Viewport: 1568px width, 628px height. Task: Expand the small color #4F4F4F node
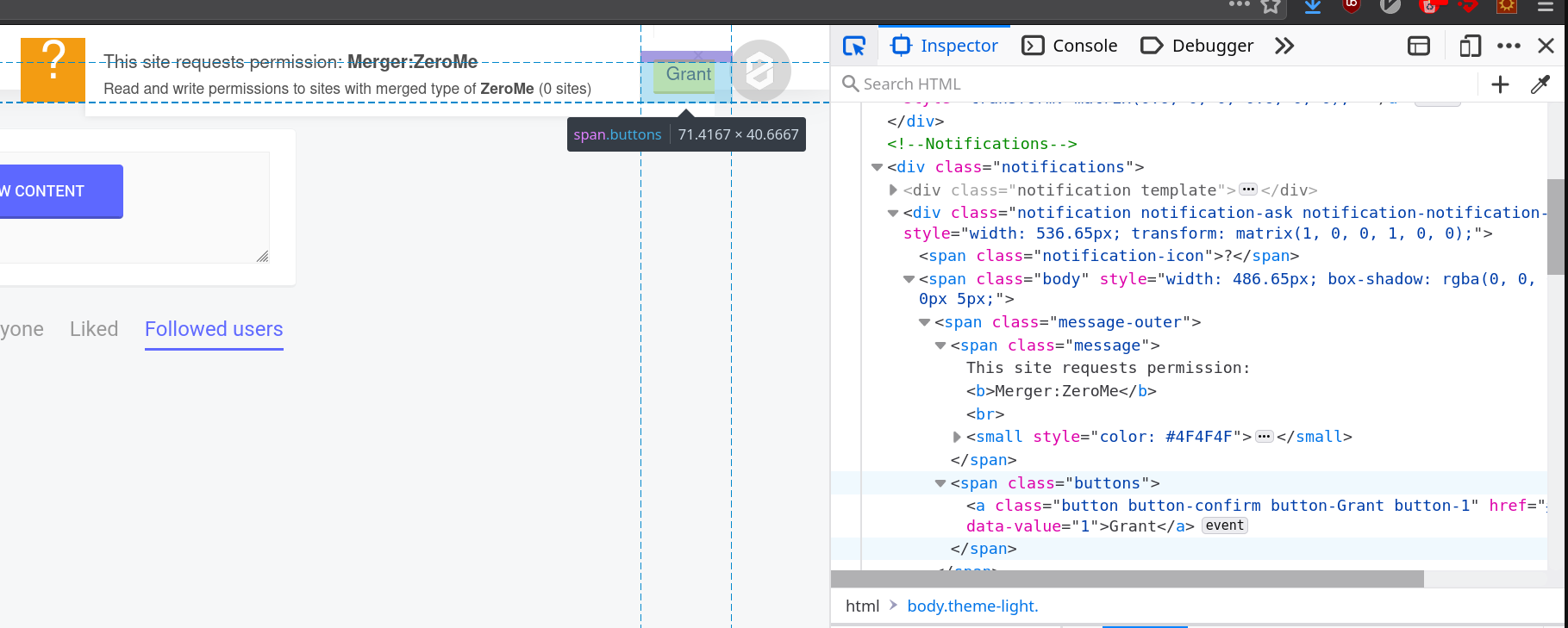[x=956, y=437]
